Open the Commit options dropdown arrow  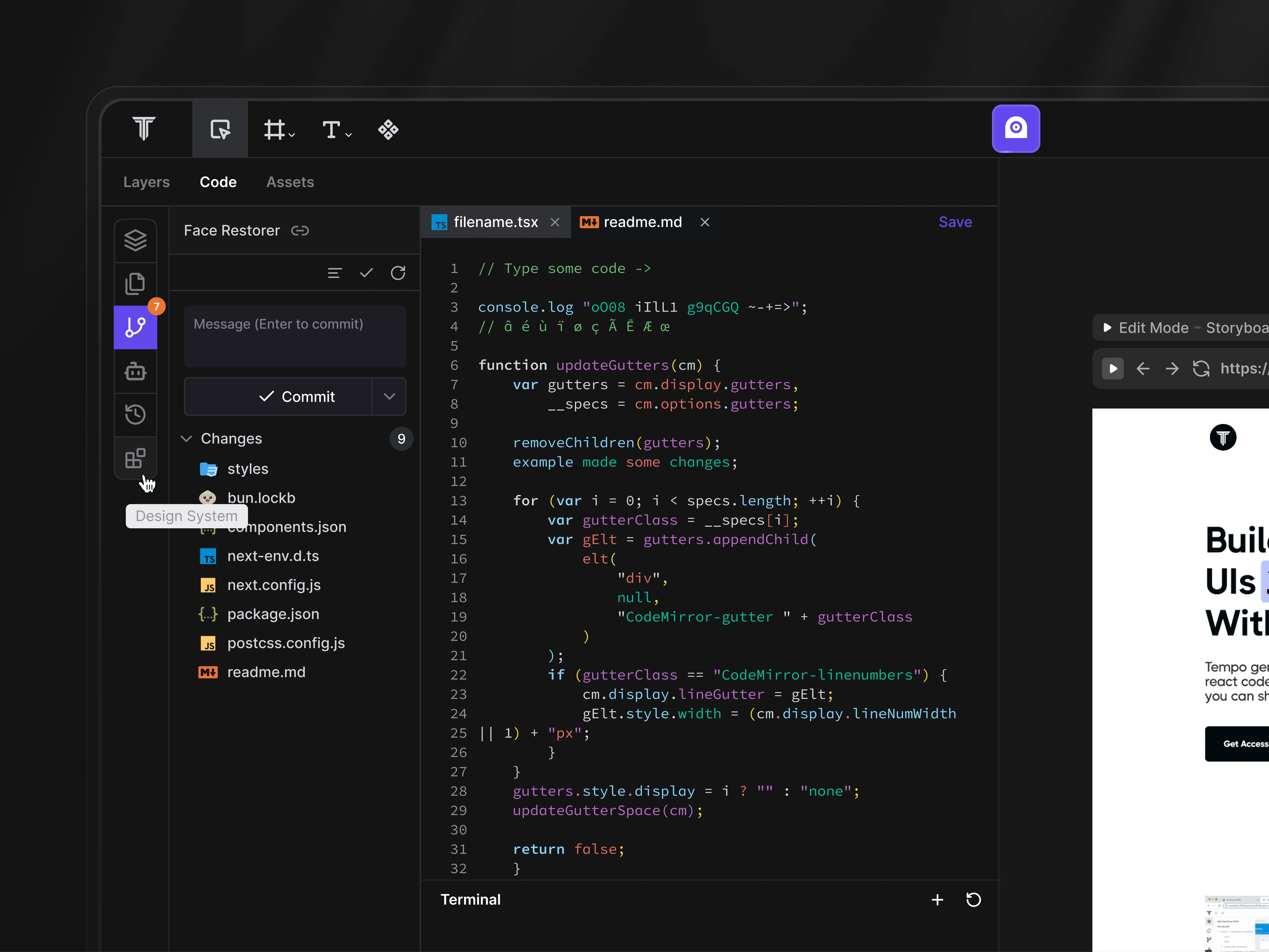click(390, 397)
